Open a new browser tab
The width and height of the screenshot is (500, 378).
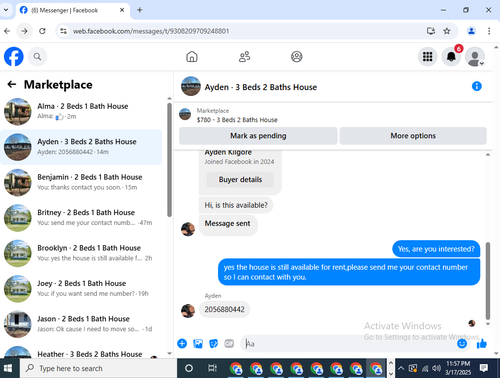tap(140, 10)
